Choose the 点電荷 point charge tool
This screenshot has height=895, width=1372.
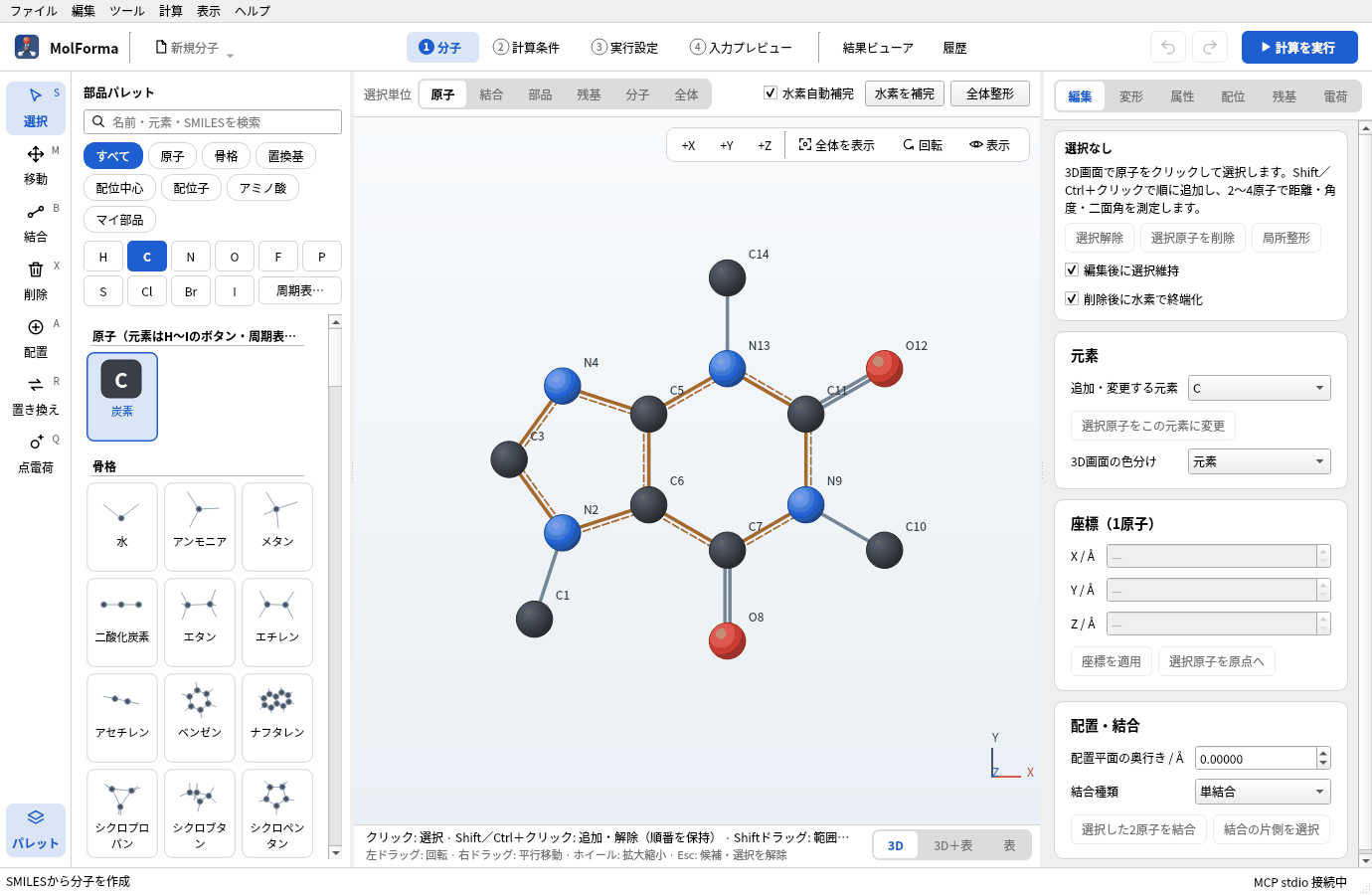coord(36,453)
